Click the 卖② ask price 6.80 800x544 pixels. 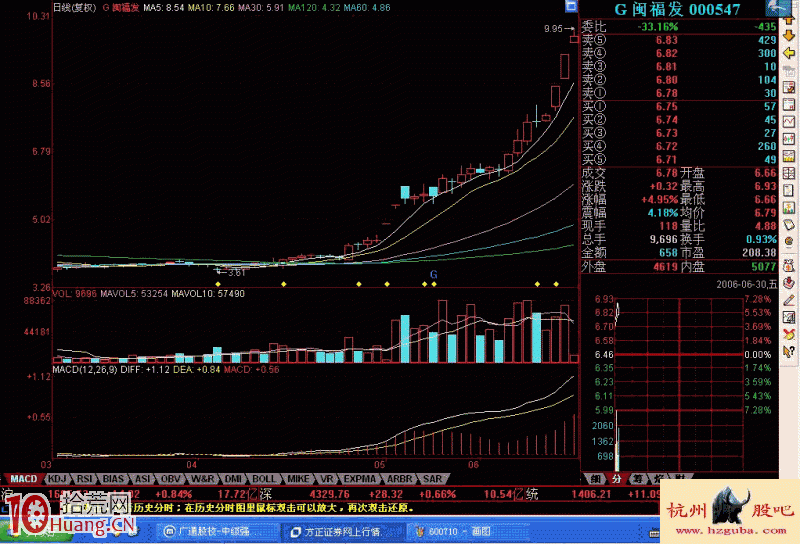pos(666,80)
